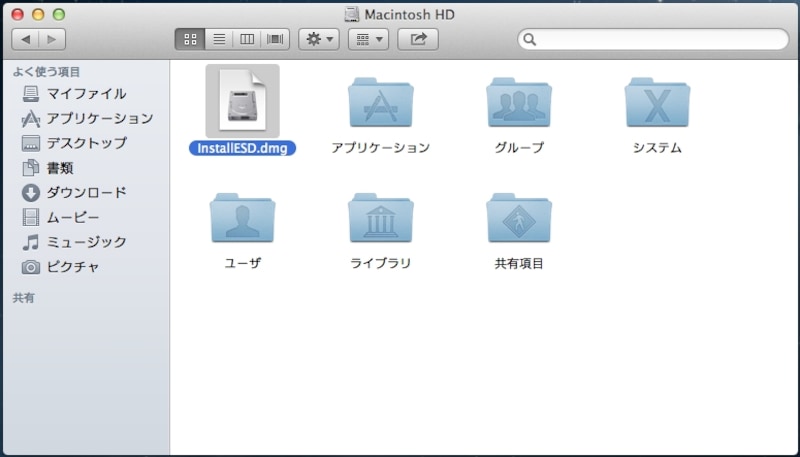Click the Macintosh HD title proxy icon
The width and height of the screenshot is (800, 457).
(352, 14)
